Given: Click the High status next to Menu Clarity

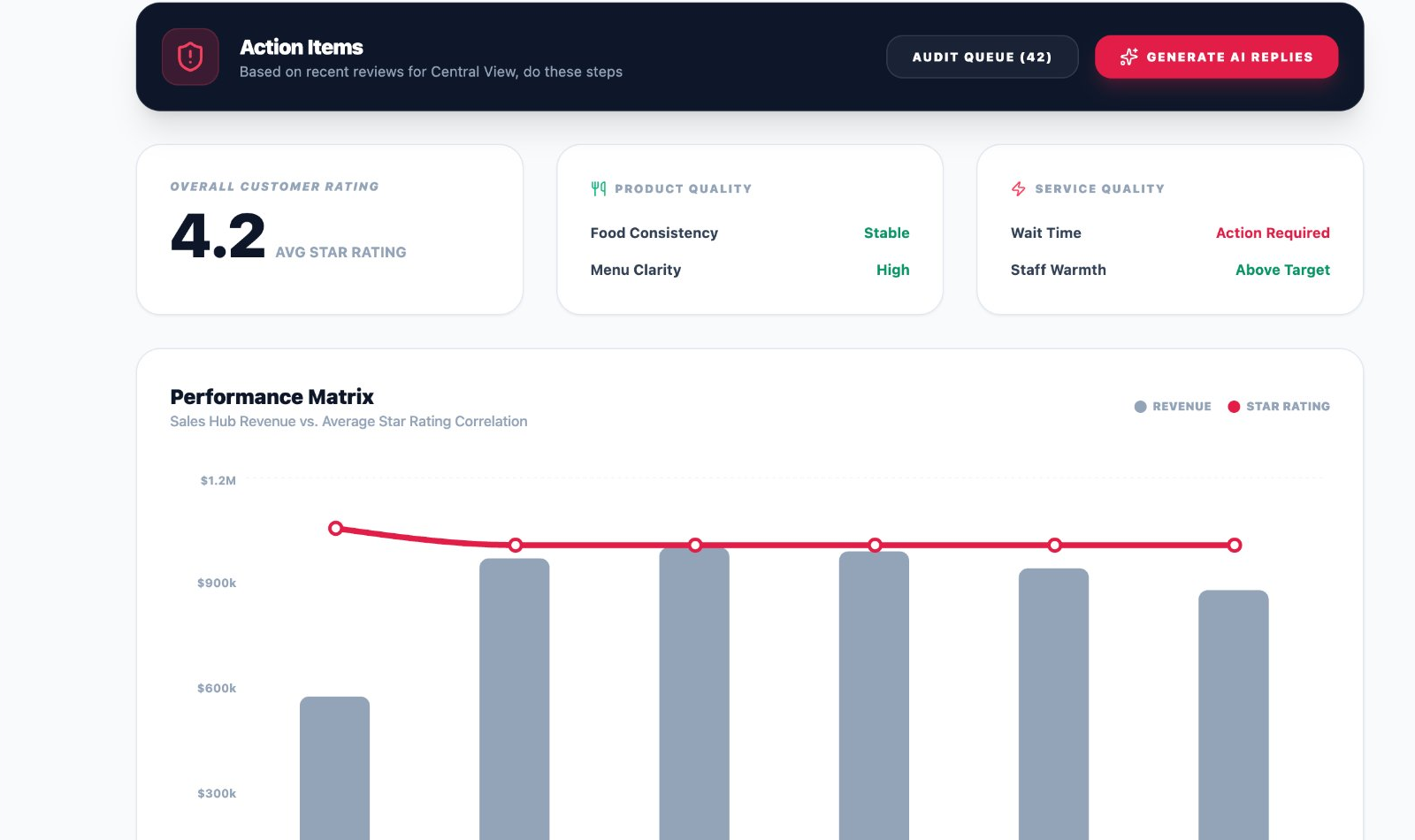Looking at the screenshot, I should [x=892, y=270].
